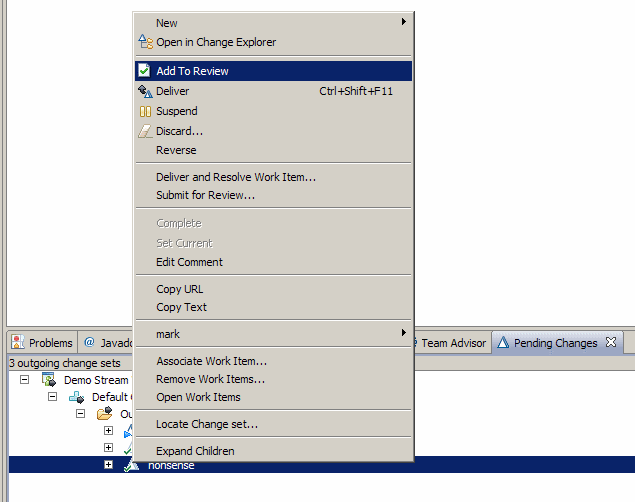Click the Add To Review checkmark icon
635x502 pixels.
(x=144, y=70)
